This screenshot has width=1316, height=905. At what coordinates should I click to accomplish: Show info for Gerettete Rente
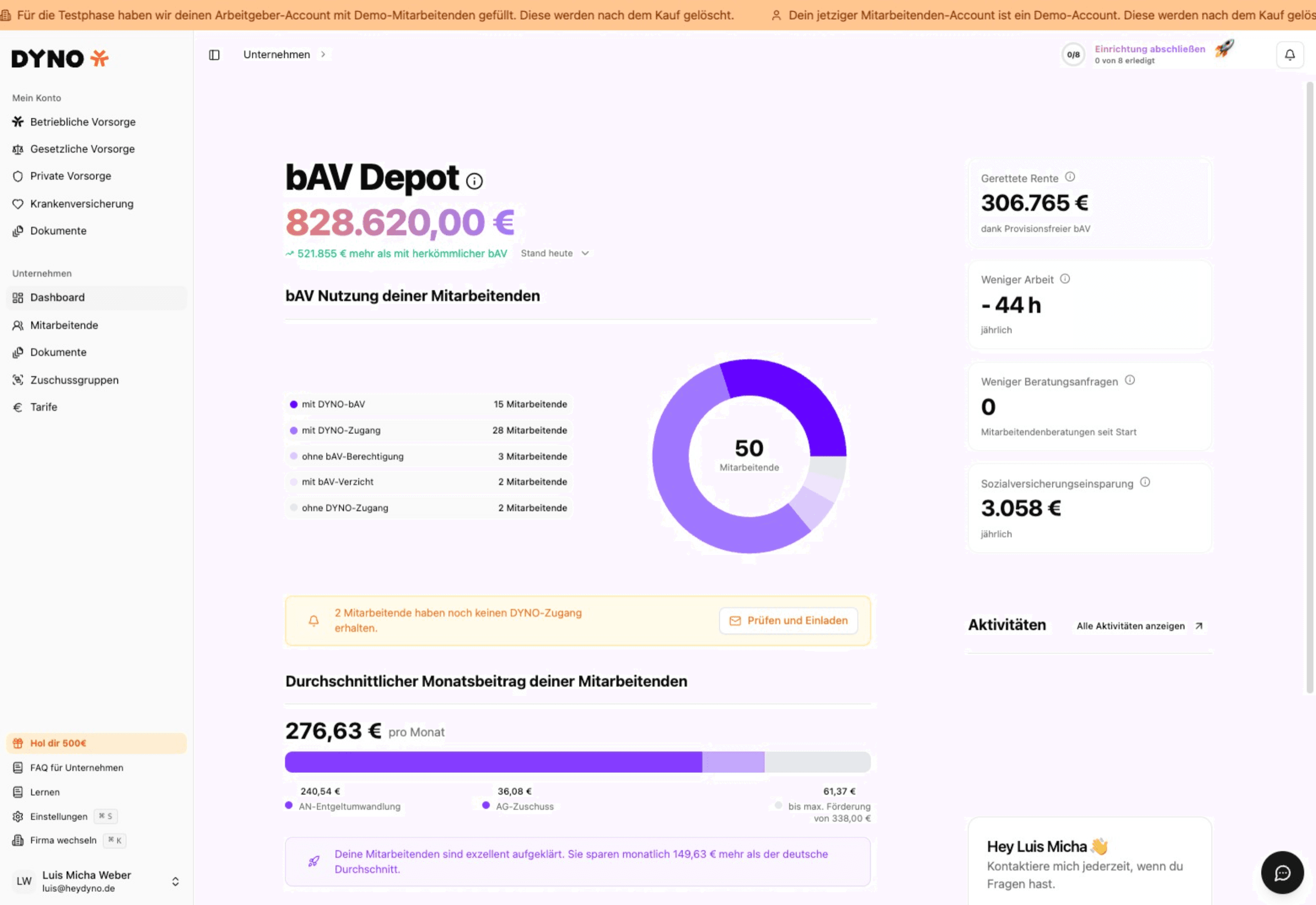[1070, 177]
